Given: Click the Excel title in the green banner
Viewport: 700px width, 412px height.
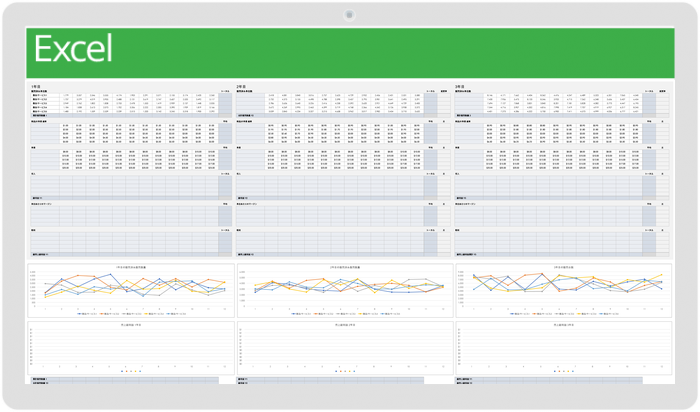Looking at the screenshot, I should click(73, 49).
